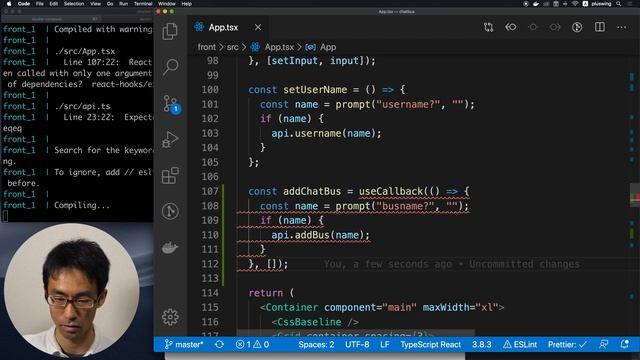Select the App.tsx editor tab
Screen dimensions: 640x360
tap(229, 27)
